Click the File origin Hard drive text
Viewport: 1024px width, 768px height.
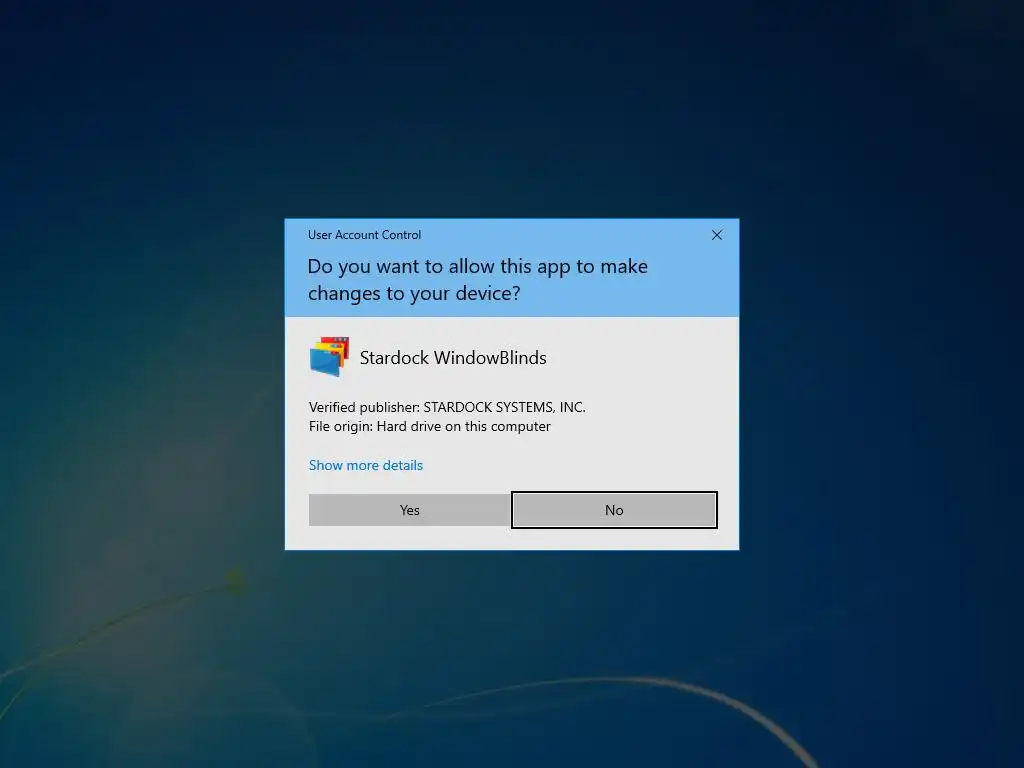point(430,426)
